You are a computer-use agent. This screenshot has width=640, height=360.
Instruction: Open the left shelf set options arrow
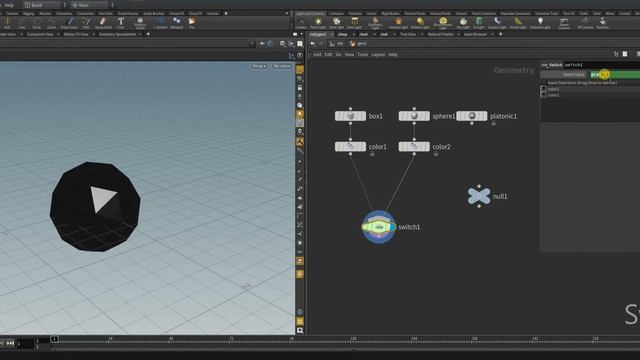pos(287,13)
